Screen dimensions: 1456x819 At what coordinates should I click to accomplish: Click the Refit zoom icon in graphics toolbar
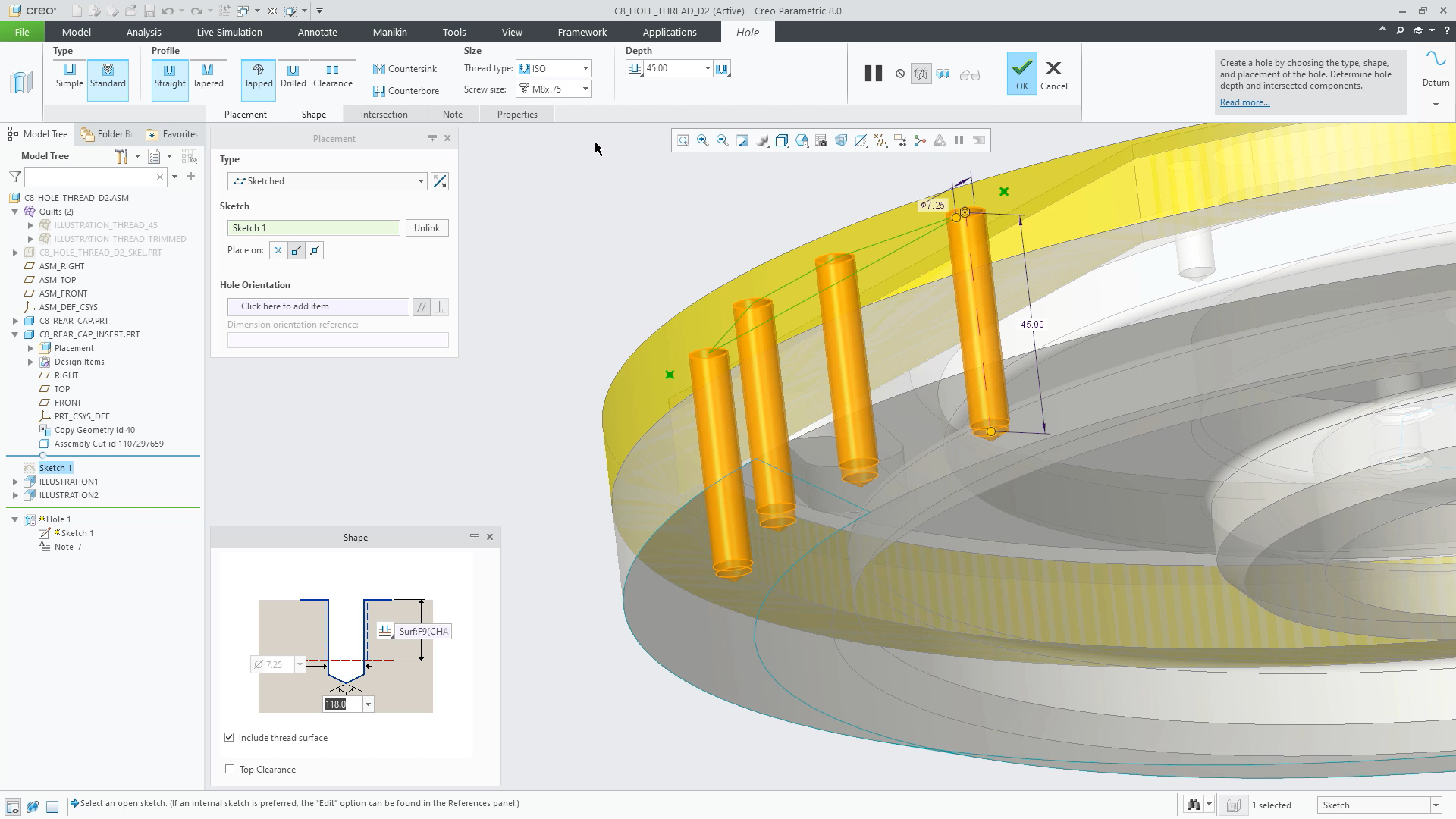(x=683, y=140)
